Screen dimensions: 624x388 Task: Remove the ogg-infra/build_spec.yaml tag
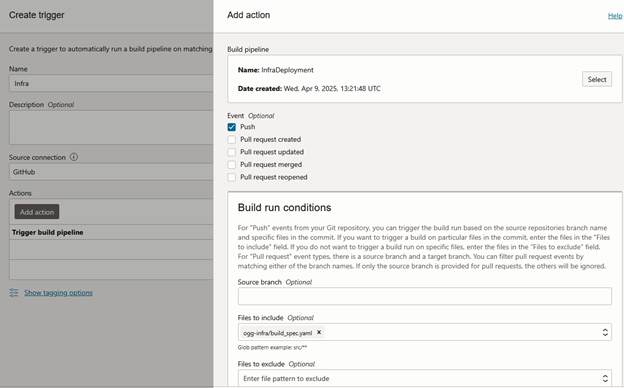click(319, 332)
